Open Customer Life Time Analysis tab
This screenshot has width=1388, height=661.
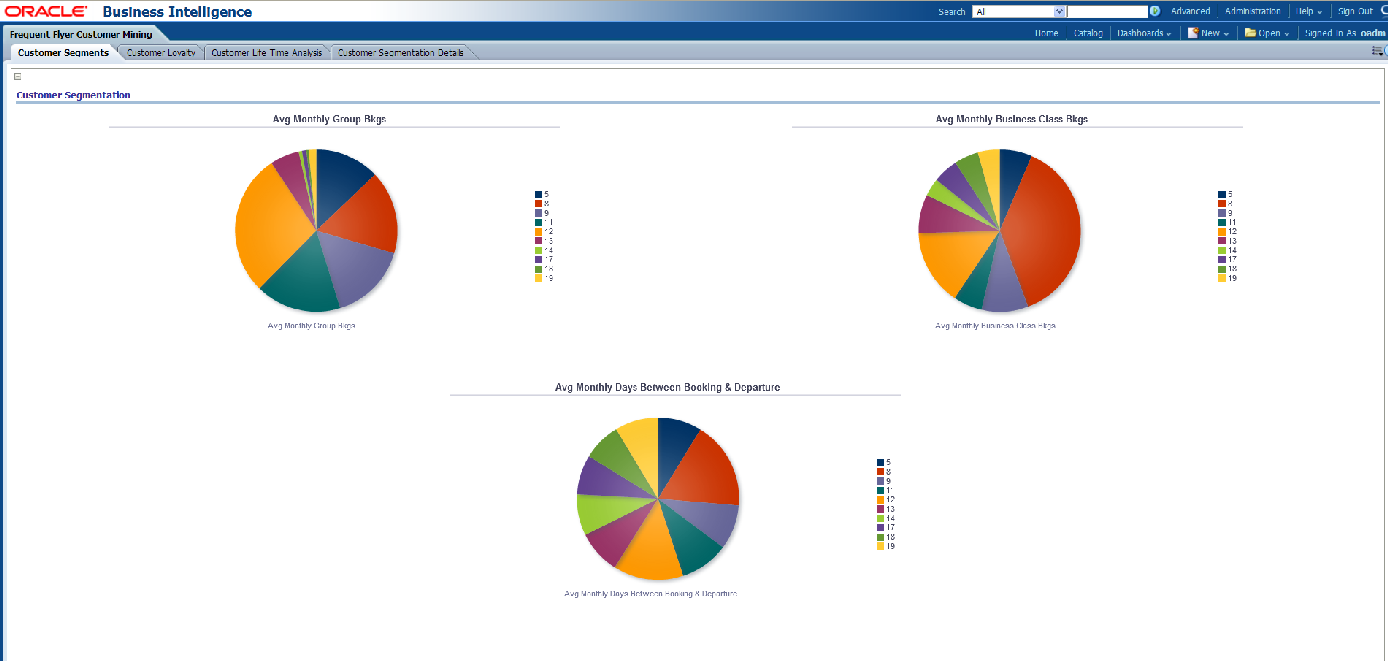click(x=267, y=53)
